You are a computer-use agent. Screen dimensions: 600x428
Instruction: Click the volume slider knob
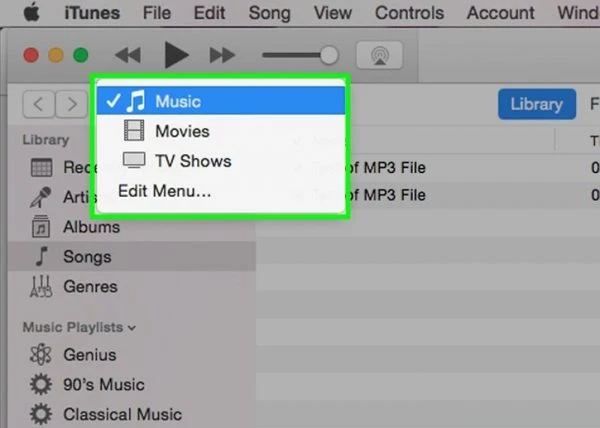tap(329, 55)
